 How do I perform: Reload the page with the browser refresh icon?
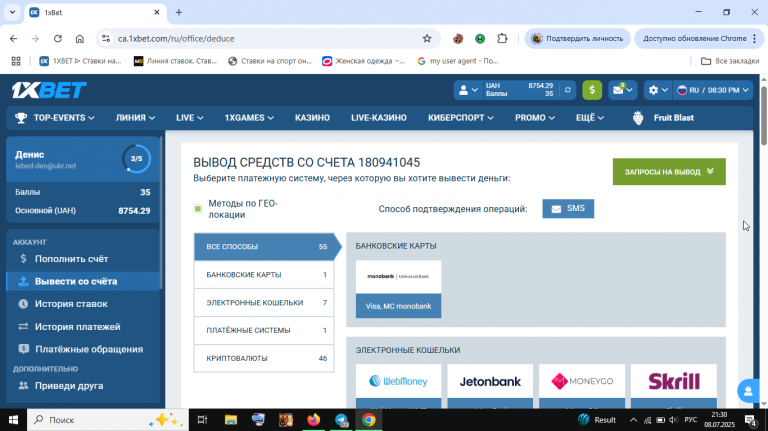click(x=58, y=39)
